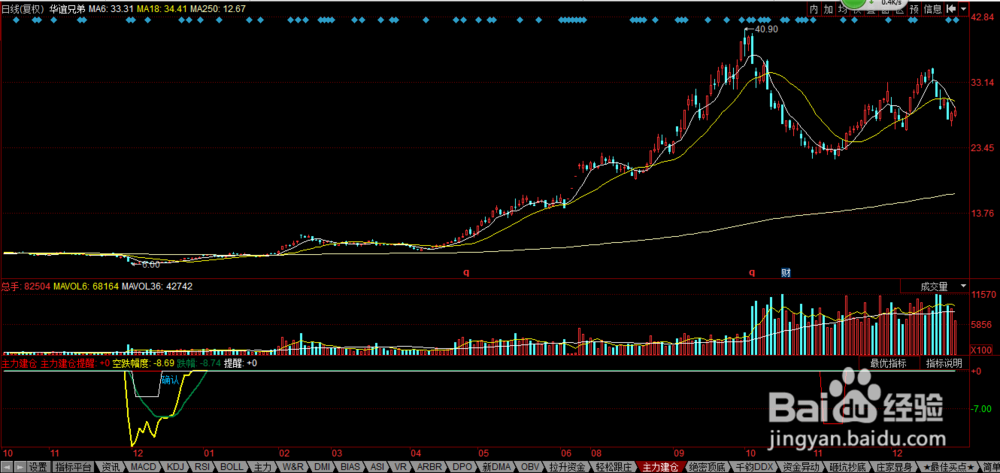1000x473 pixels.
Task: Click the 13.76 price axis value
Action: click(982, 213)
